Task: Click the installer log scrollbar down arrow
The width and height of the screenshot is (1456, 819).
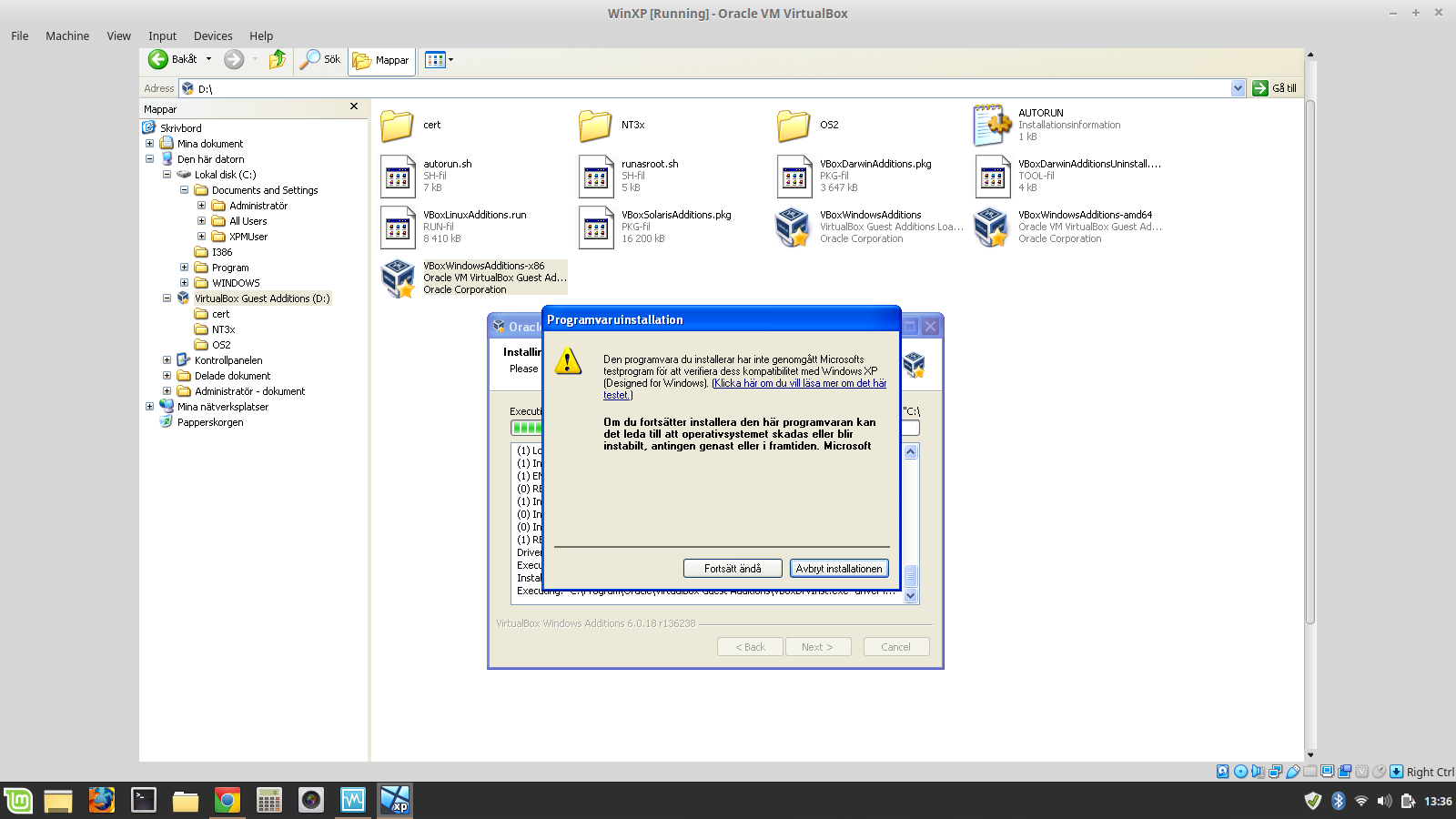Action: pos(910,596)
